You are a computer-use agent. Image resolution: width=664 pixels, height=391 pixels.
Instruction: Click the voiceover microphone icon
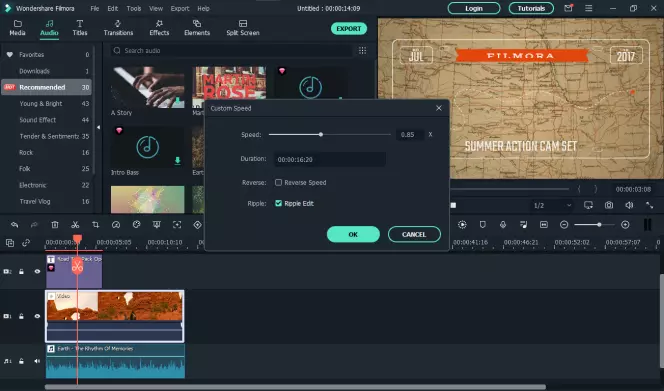tap(503, 225)
